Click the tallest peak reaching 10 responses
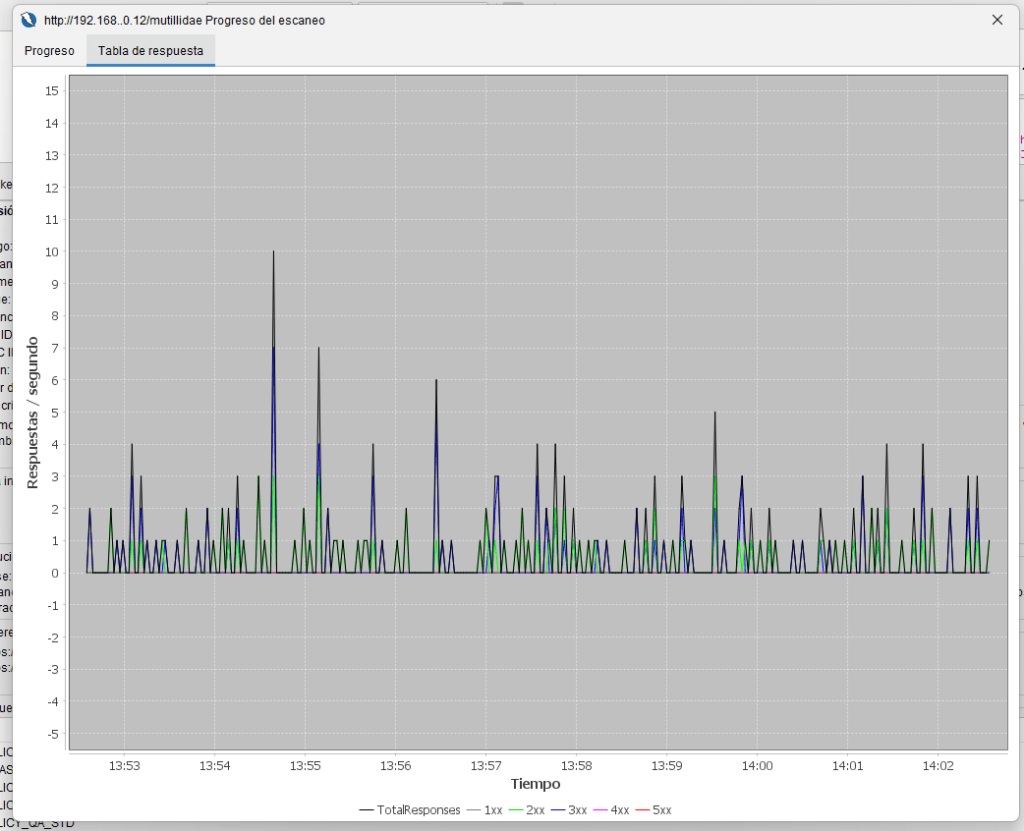The image size is (1024, 831). click(273, 253)
